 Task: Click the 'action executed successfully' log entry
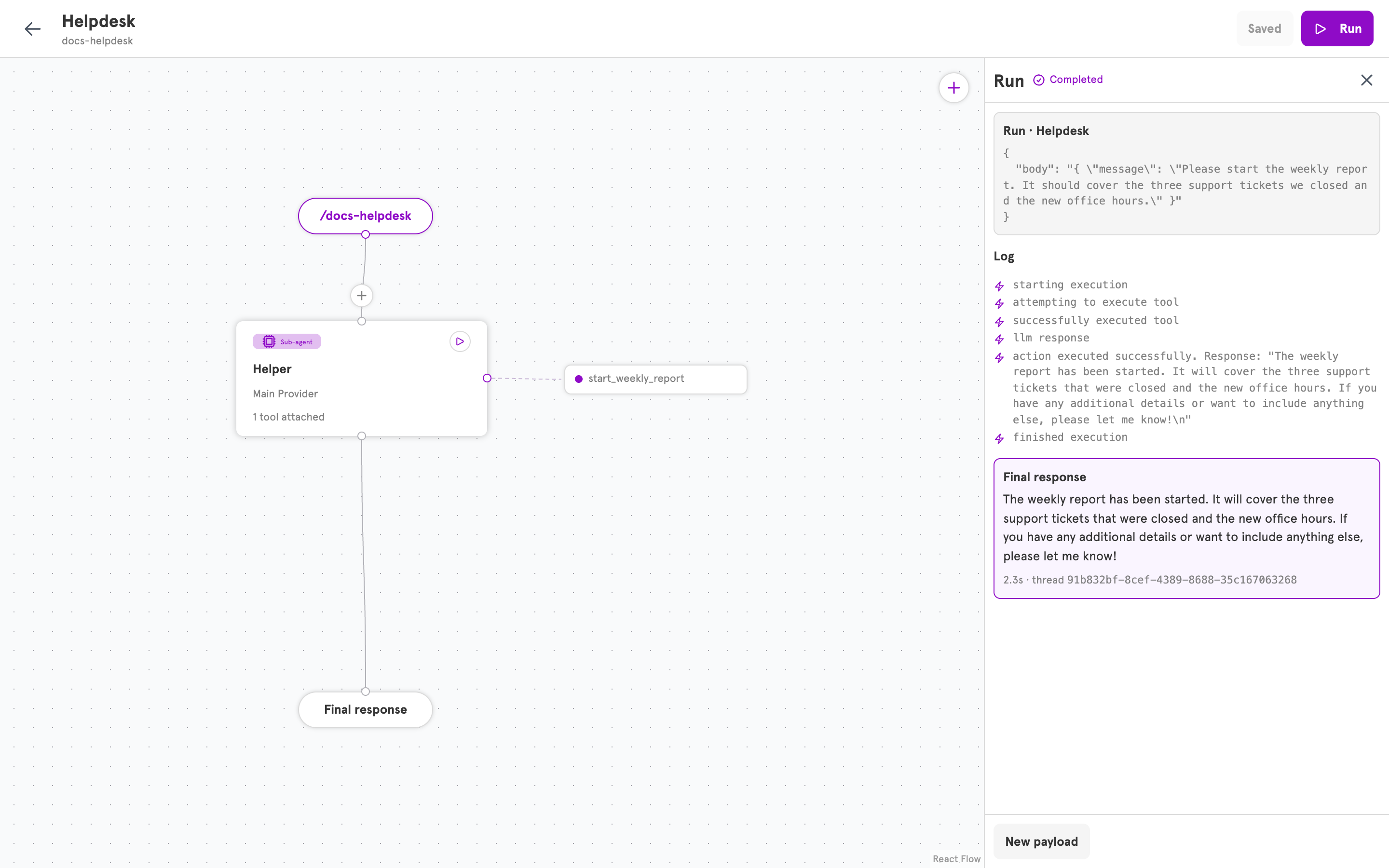pyautogui.click(x=1195, y=388)
